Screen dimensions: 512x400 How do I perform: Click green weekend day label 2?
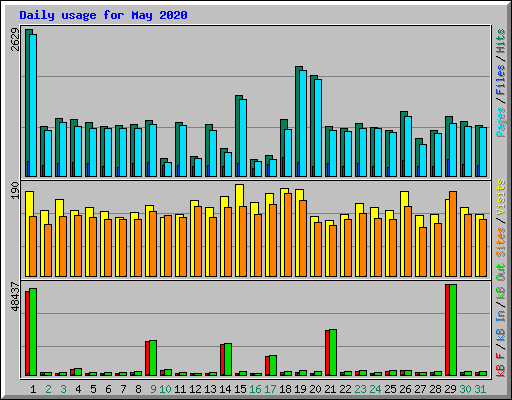48,389
